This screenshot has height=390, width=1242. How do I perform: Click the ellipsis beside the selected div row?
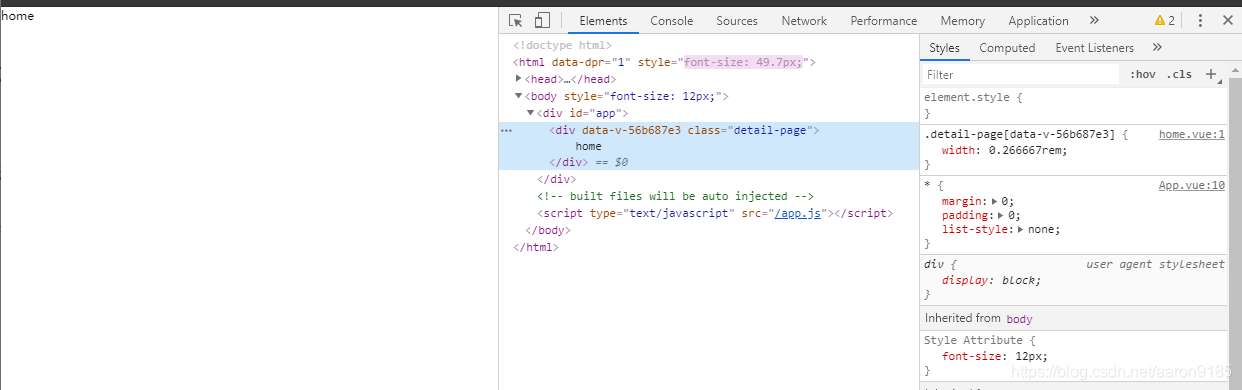[x=506, y=130]
